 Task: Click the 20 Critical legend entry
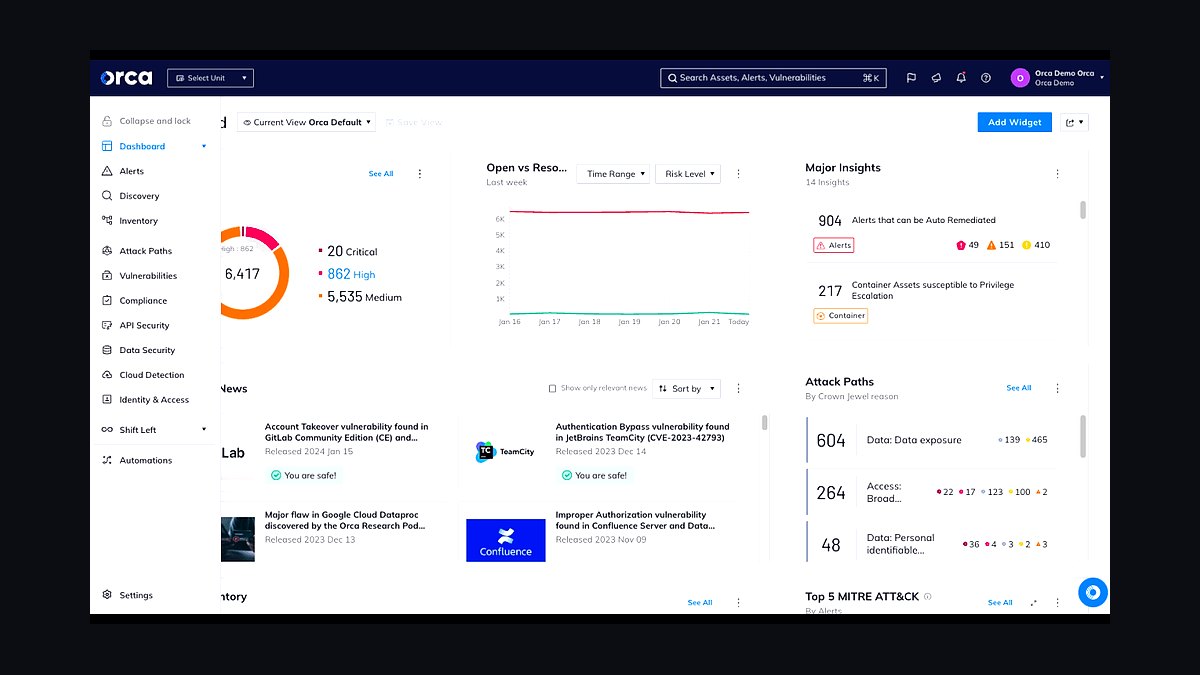click(352, 251)
